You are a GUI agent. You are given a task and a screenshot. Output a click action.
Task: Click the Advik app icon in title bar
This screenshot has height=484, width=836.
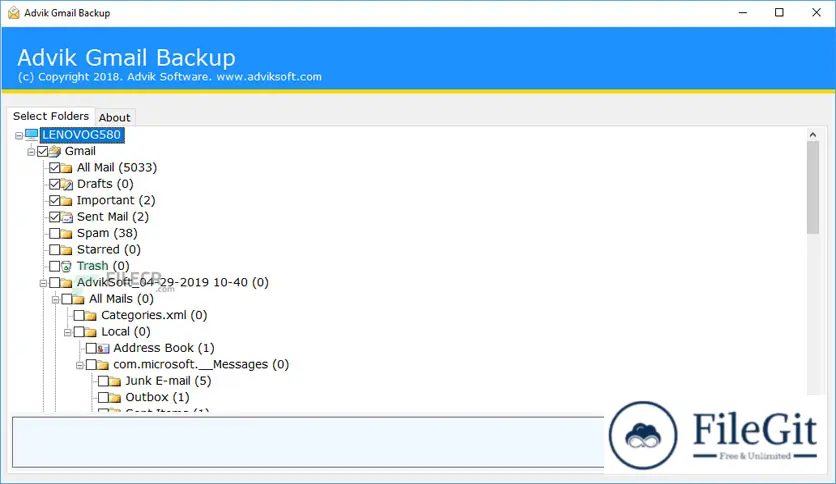point(13,13)
